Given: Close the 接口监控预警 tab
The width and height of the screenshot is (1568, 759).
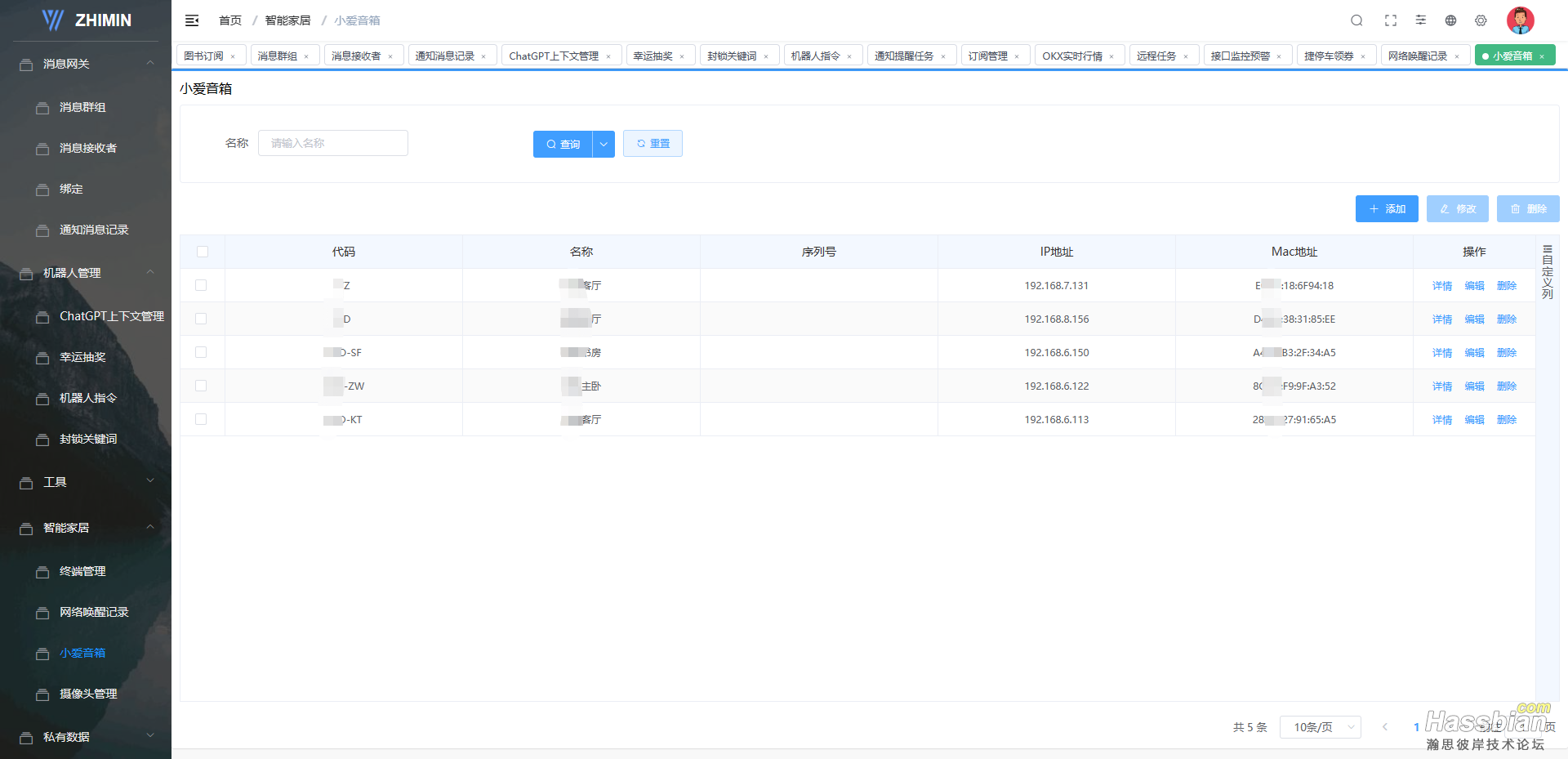Looking at the screenshot, I should (x=1279, y=56).
